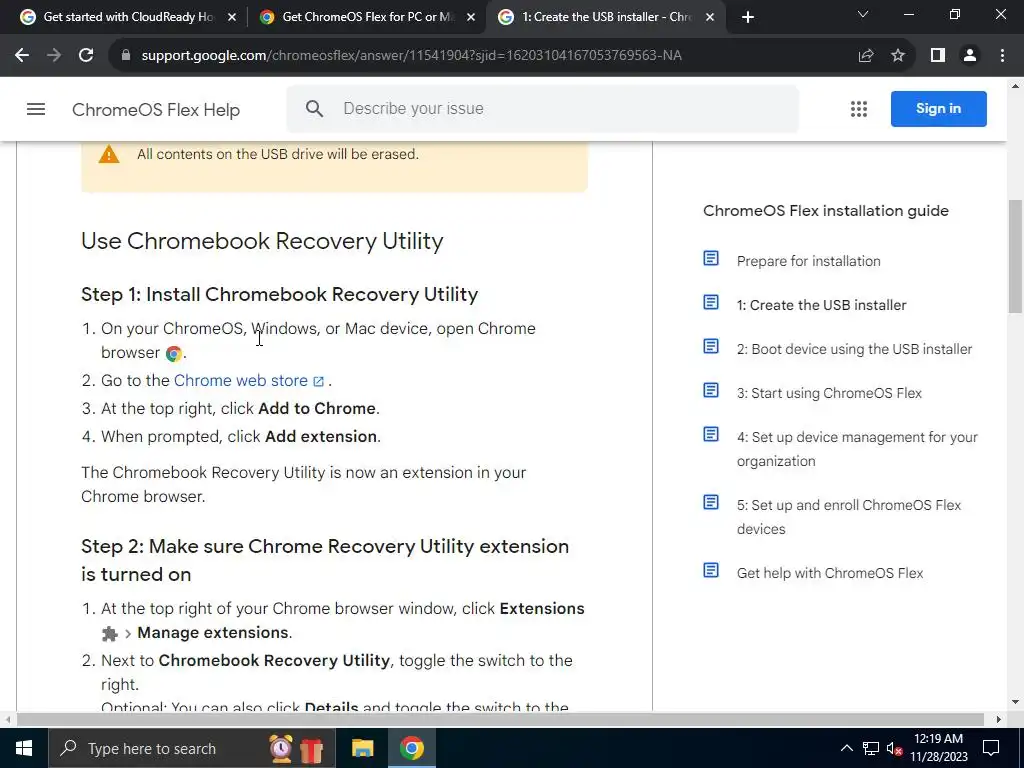
Task: Open Chrome's three-dot menu
Action: [1002, 56]
